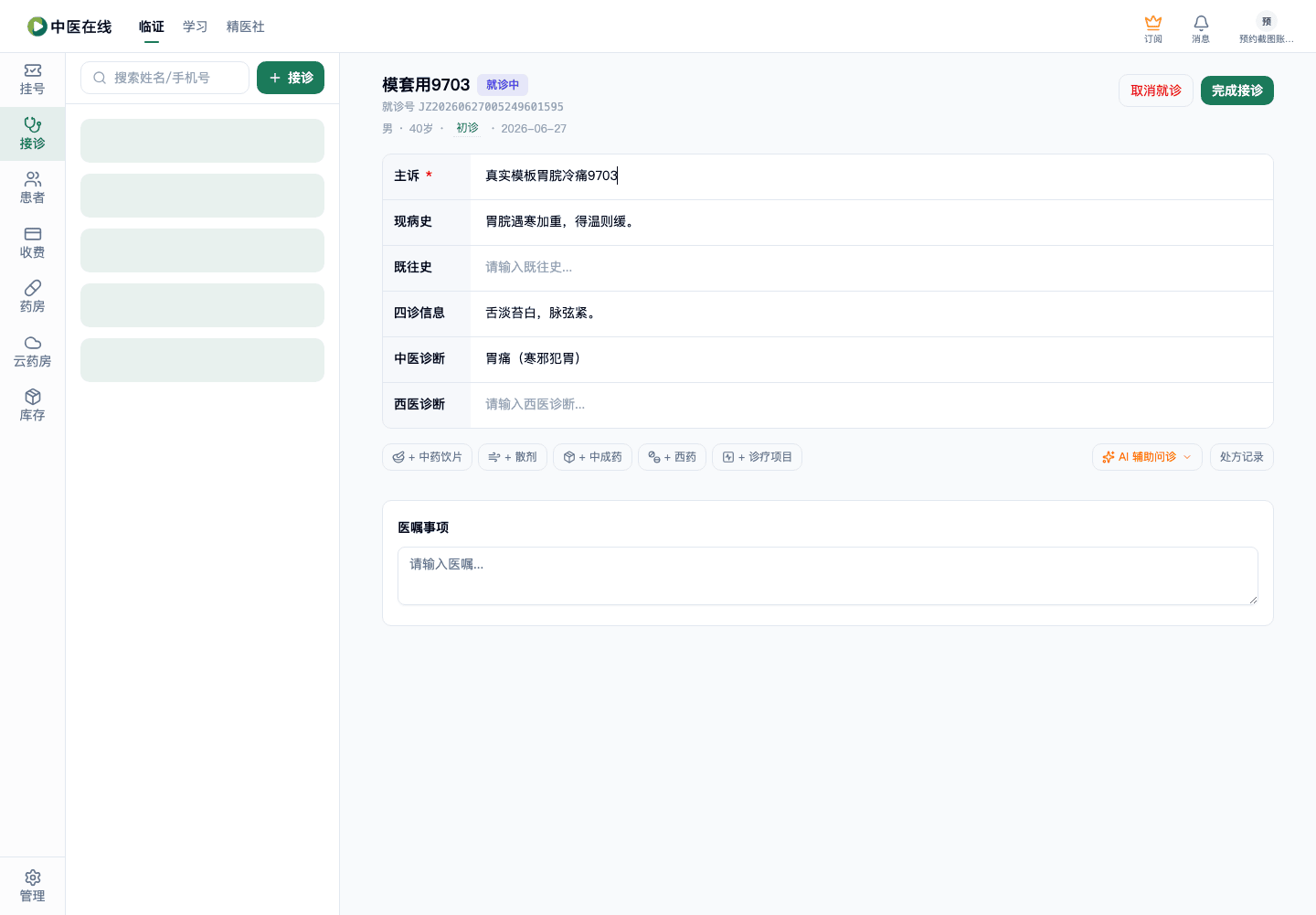Click the 四诊信息 field
The image size is (1316, 915).
[872, 313]
